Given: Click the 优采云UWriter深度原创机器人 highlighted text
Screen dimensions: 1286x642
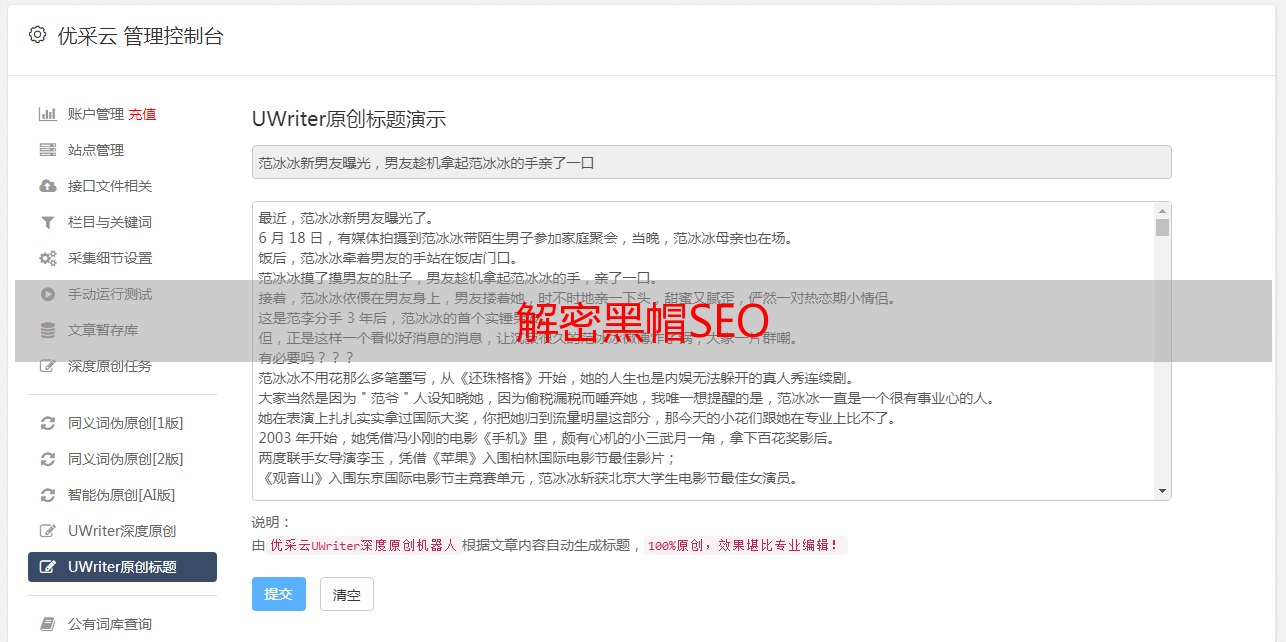Looking at the screenshot, I should click(x=363, y=546).
